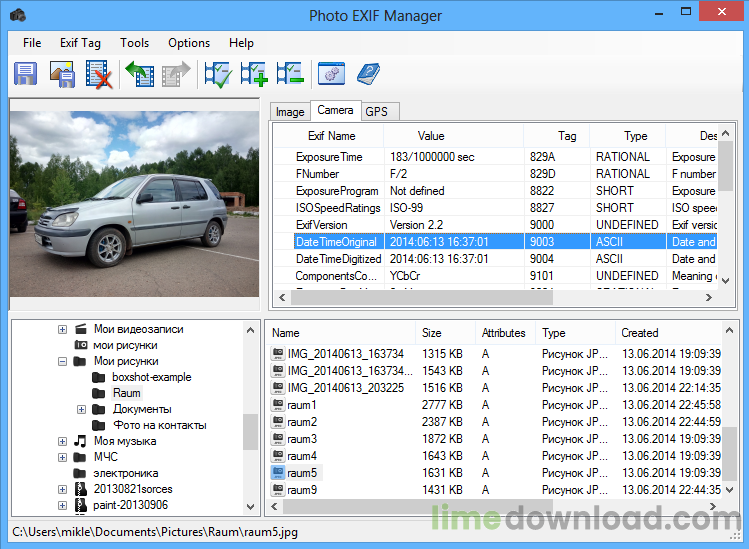
Task: Click the file icon beside IMG_20140613_203225
Action: [x=278, y=388]
